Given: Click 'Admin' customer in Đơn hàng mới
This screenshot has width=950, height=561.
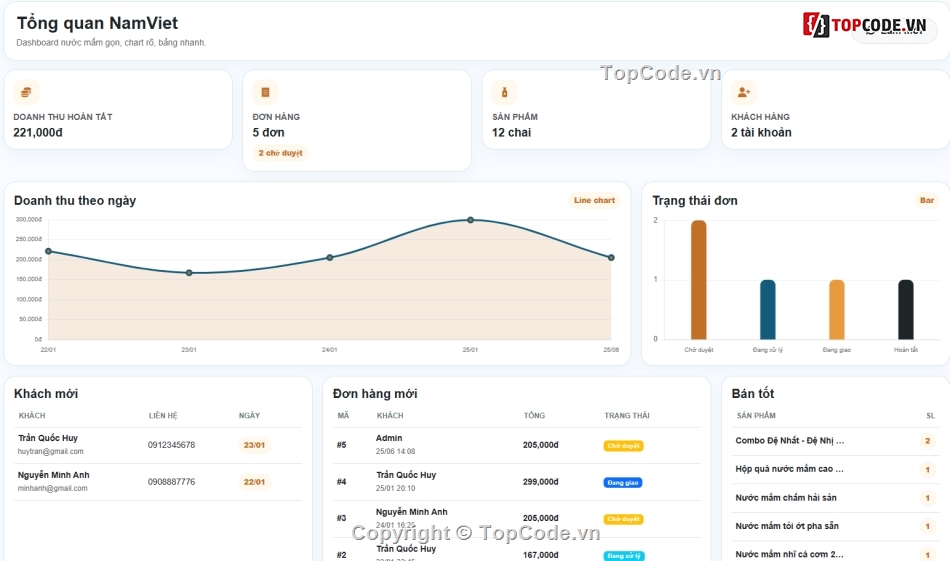Looking at the screenshot, I should point(389,437).
